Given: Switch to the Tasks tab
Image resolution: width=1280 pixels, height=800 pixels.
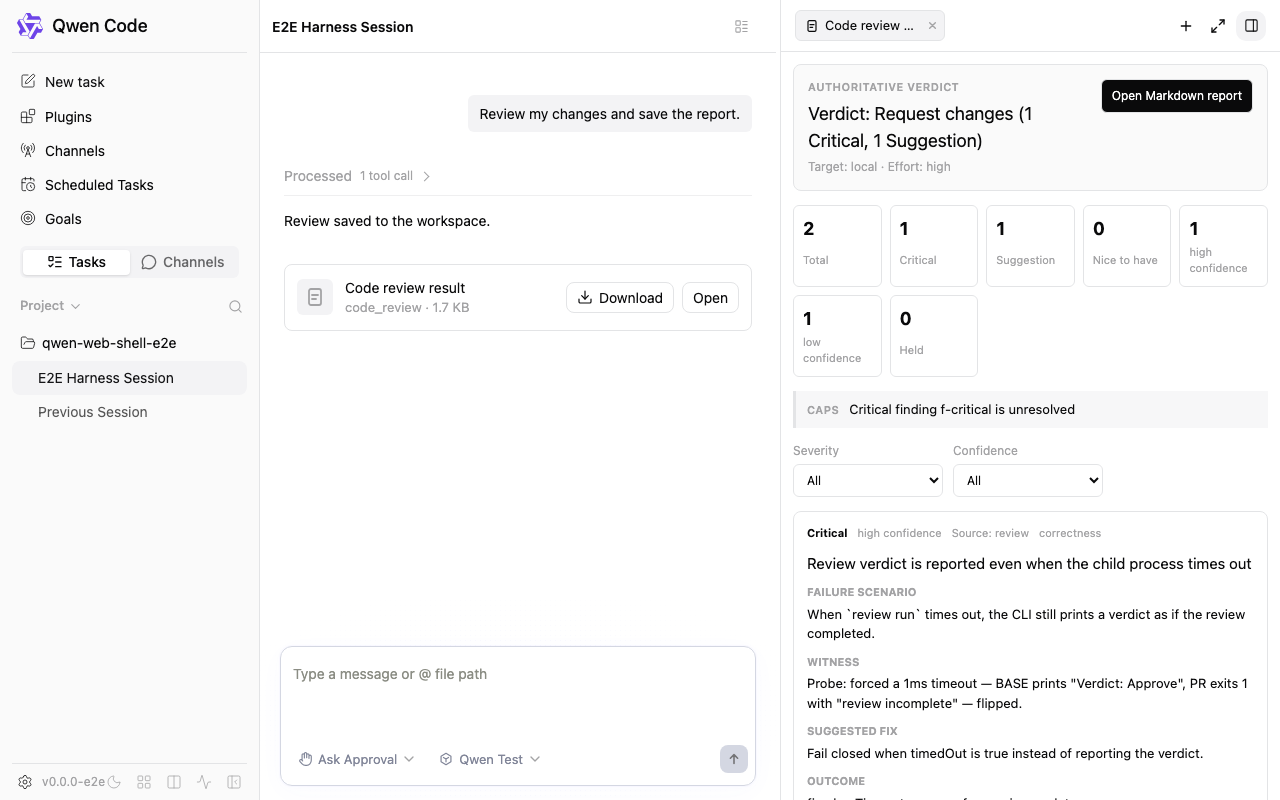Looking at the screenshot, I should [x=77, y=262].
